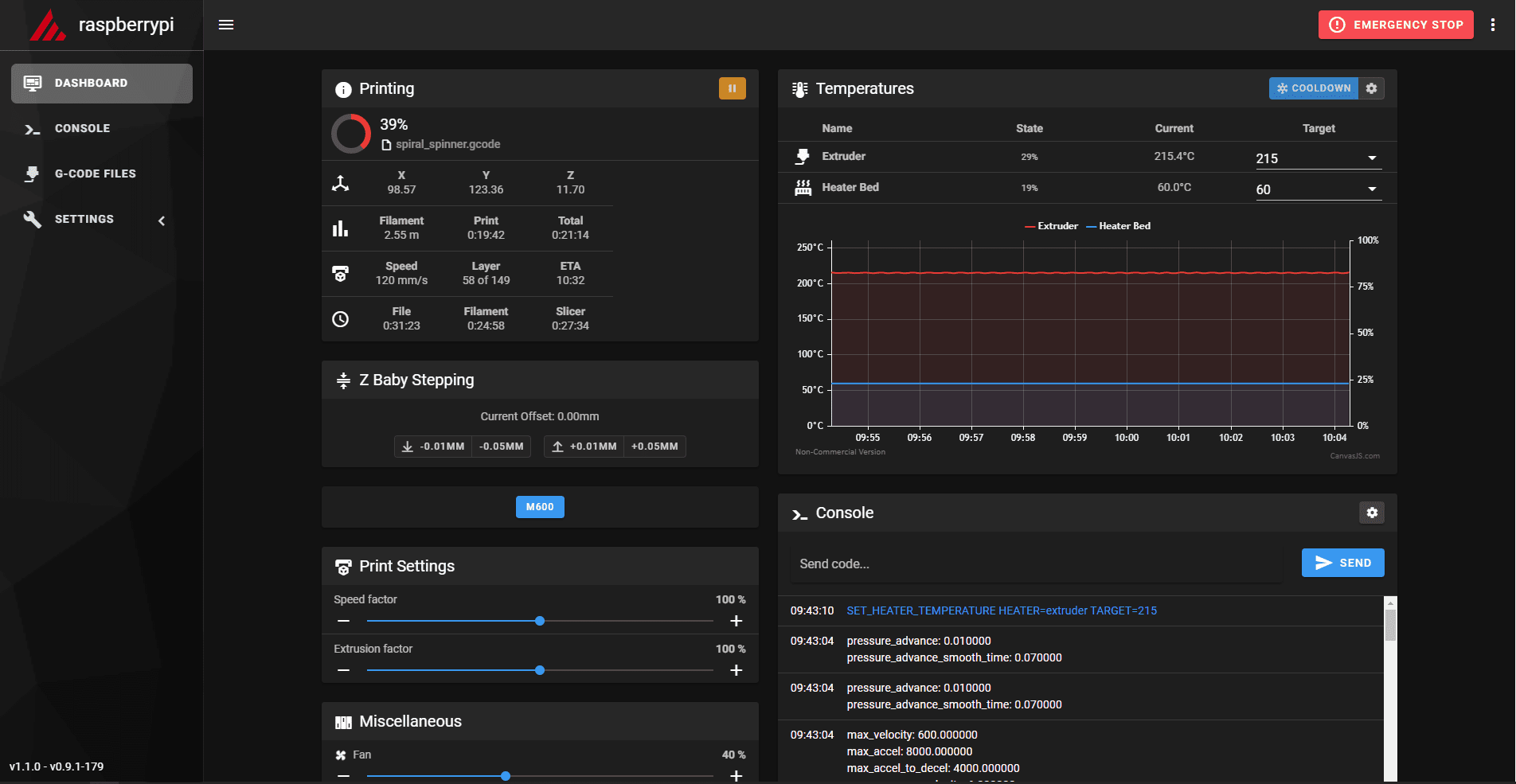The width and height of the screenshot is (1516, 784).
Task: Lower Z offset by 0.05mm
Action: click(x=502, y=447)
